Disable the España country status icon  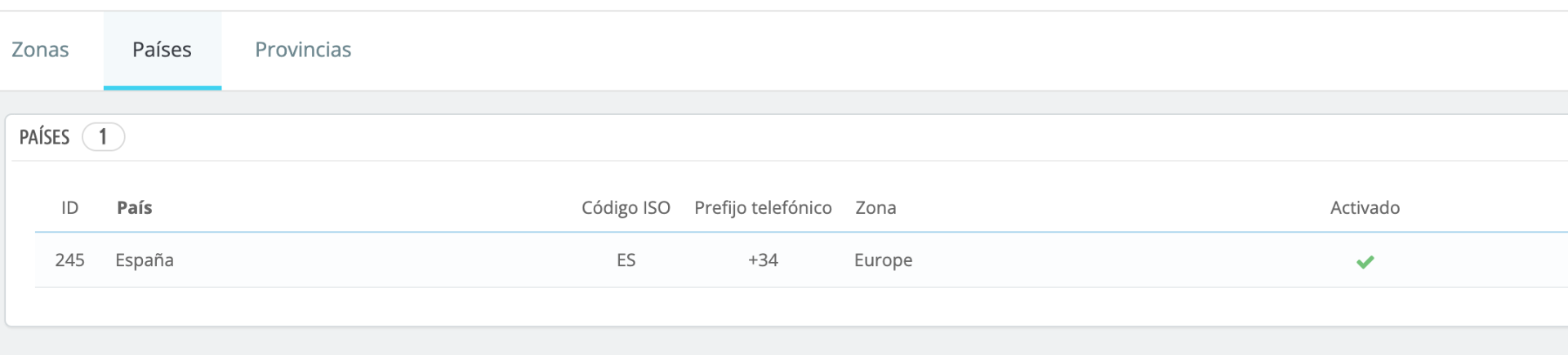pos(1365,261)
